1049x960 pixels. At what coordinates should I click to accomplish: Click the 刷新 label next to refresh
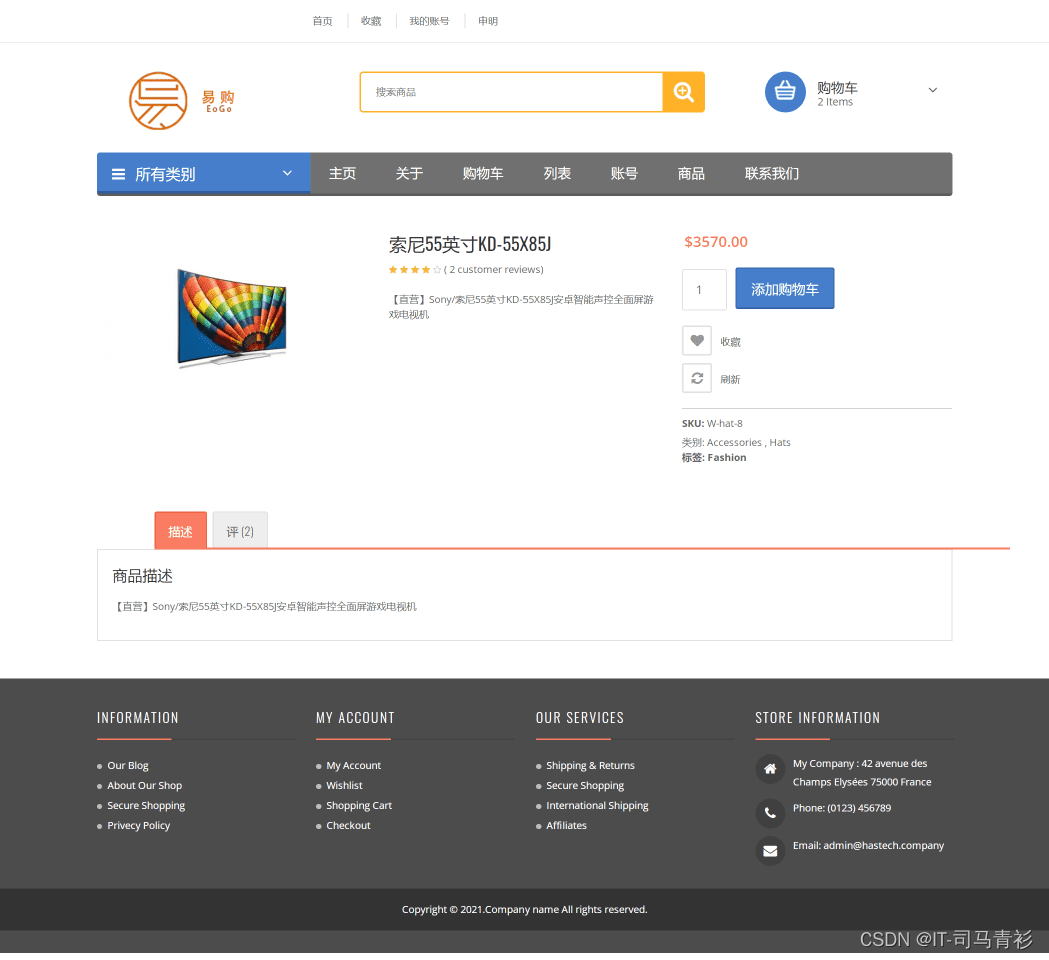(x=731, y=379)
